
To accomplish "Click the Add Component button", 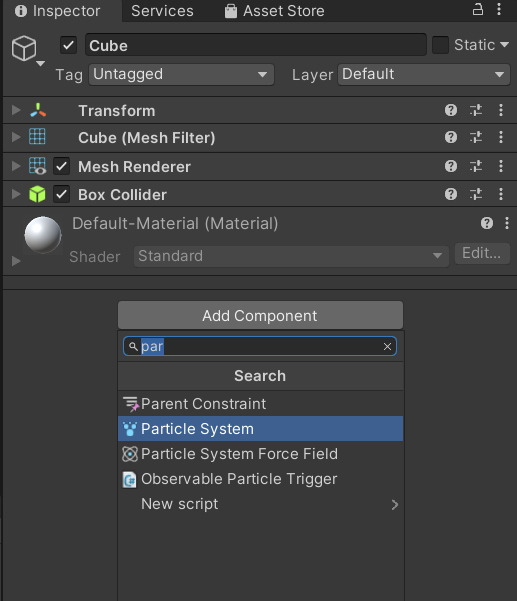I will tap(261, 315).
